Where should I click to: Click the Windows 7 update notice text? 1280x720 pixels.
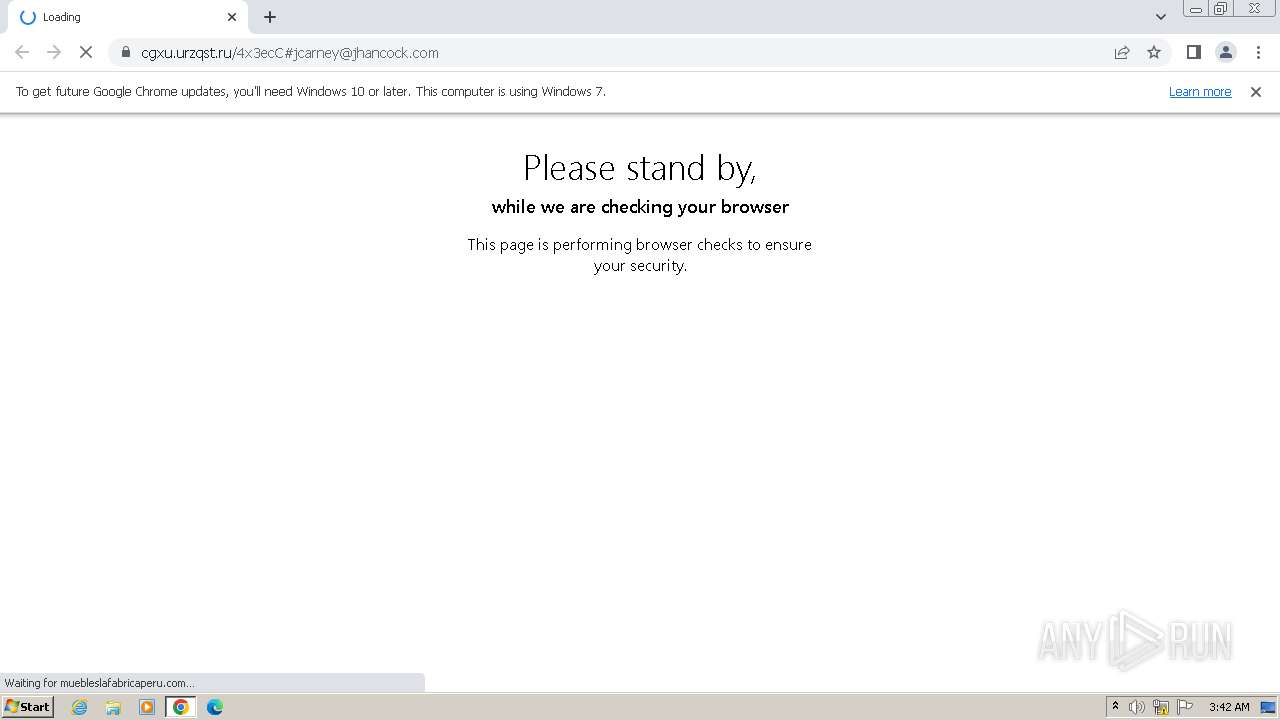(x=311, y=91)
